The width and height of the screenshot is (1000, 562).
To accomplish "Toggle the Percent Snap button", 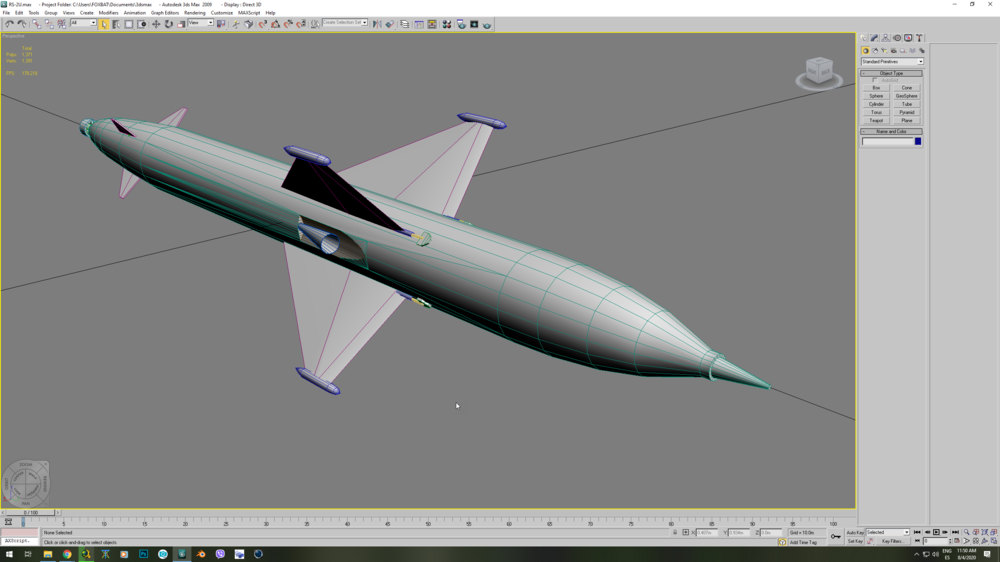I will click(288, 24).
